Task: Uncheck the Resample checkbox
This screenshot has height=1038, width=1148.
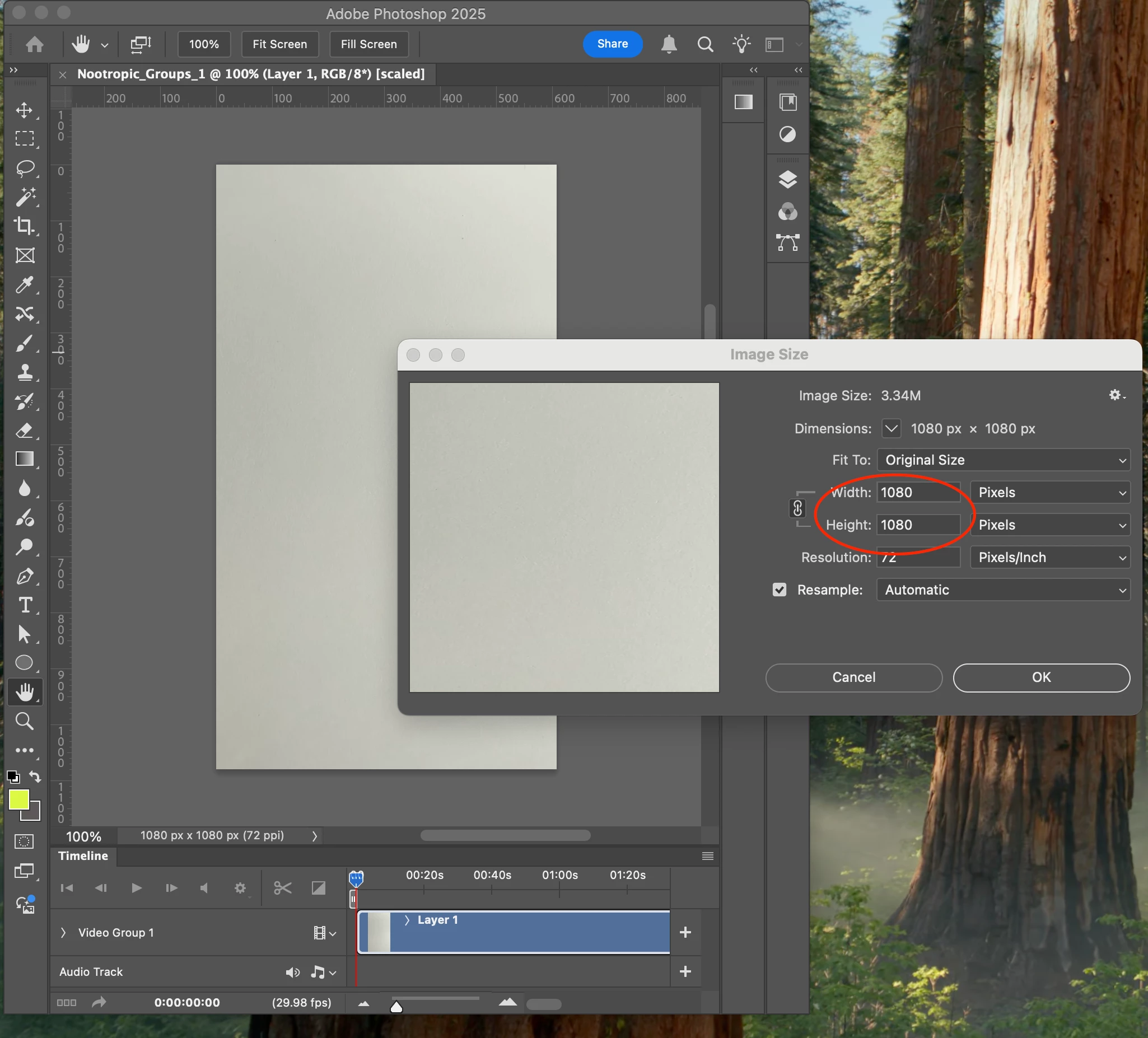Action: (x=779, y=590)
